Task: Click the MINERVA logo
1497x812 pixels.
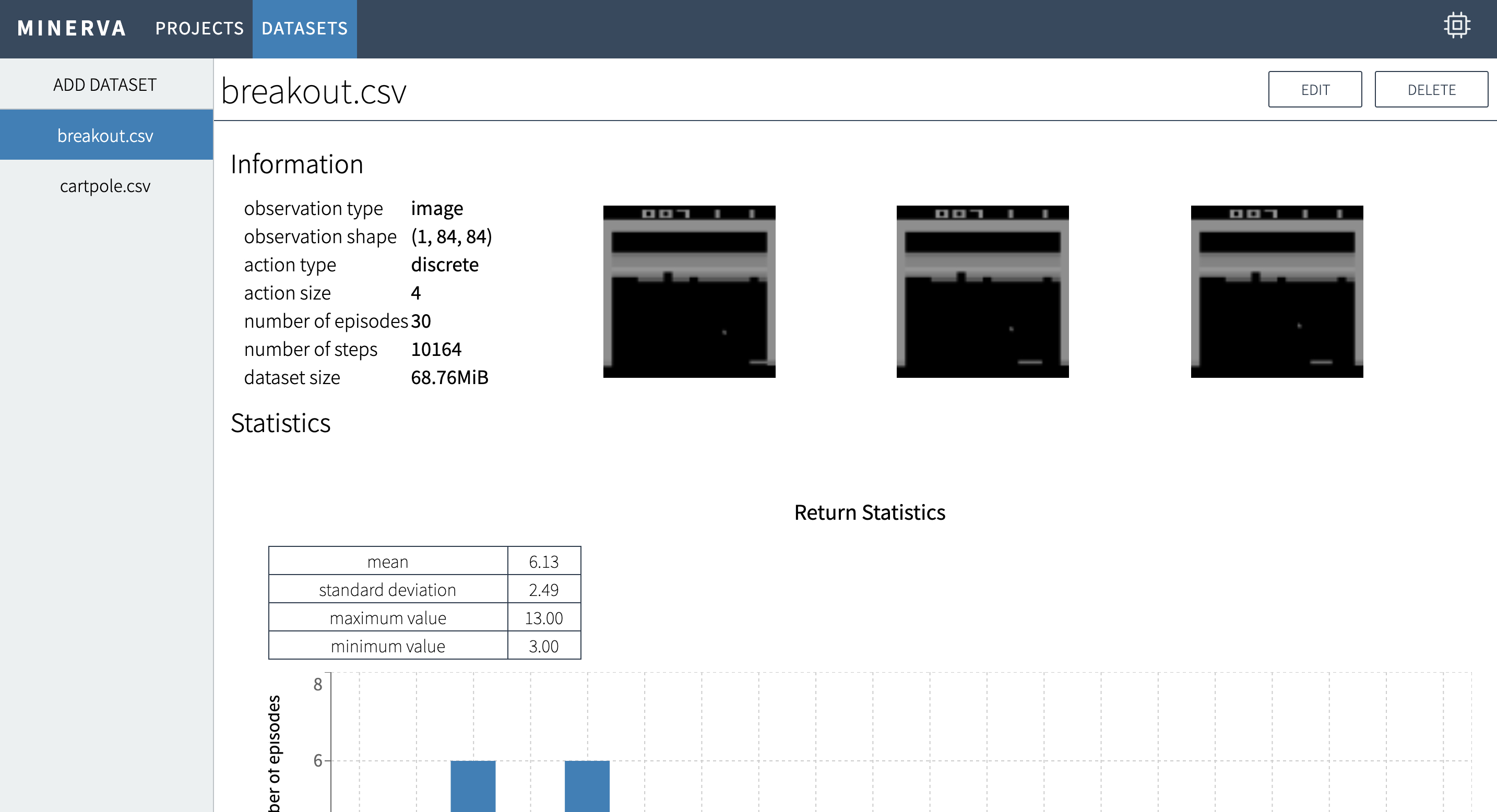Action: coord(72,29)
